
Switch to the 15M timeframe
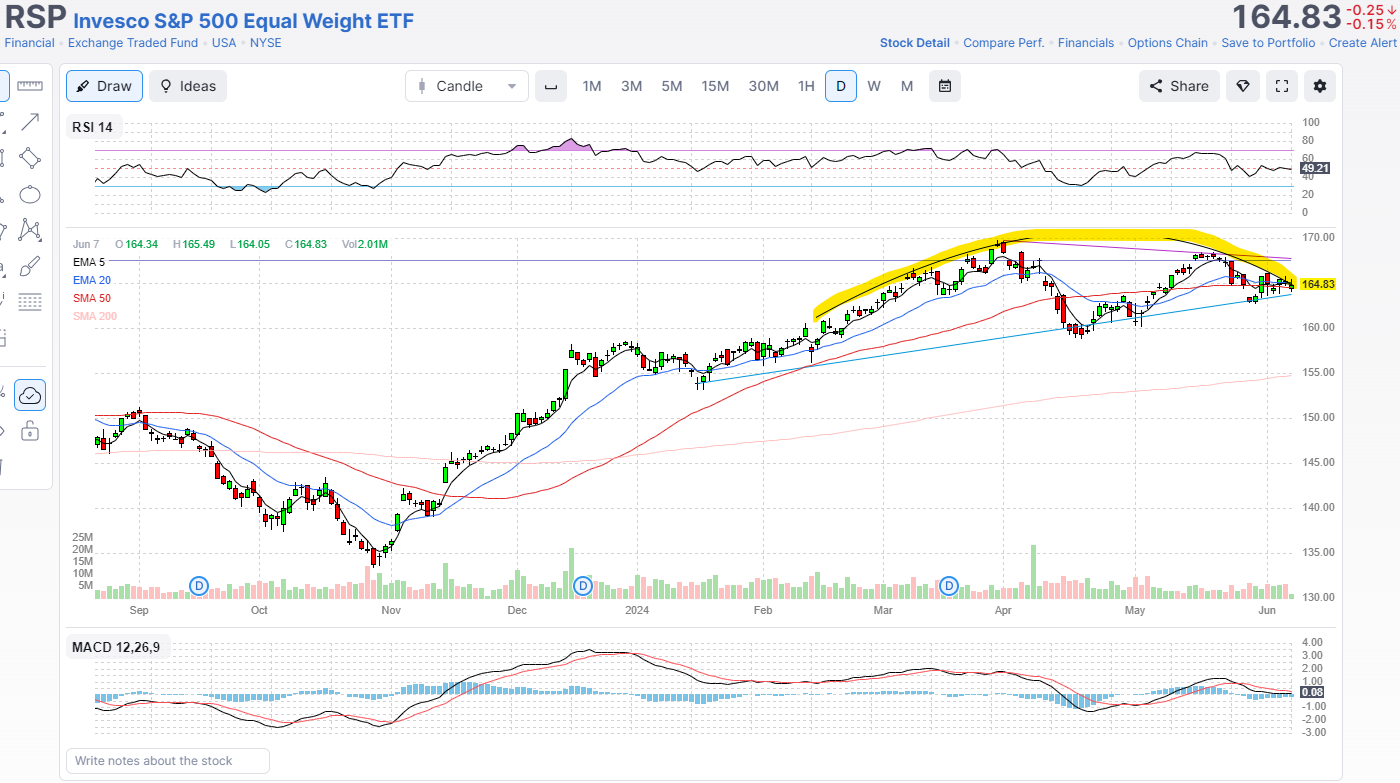click(715, 86)
